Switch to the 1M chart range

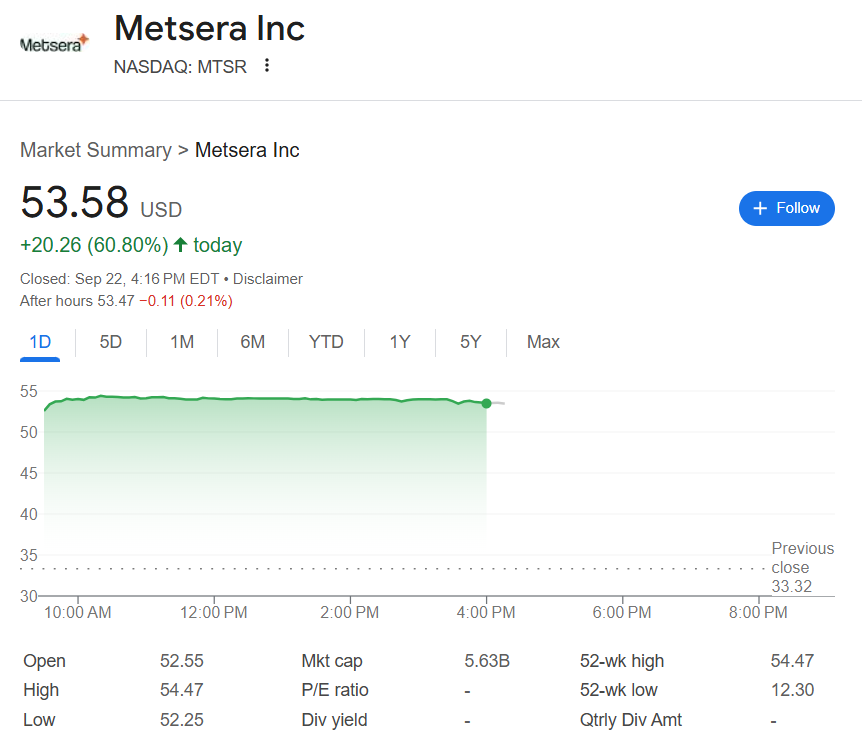pyautogui.click(x=182, y=342)
